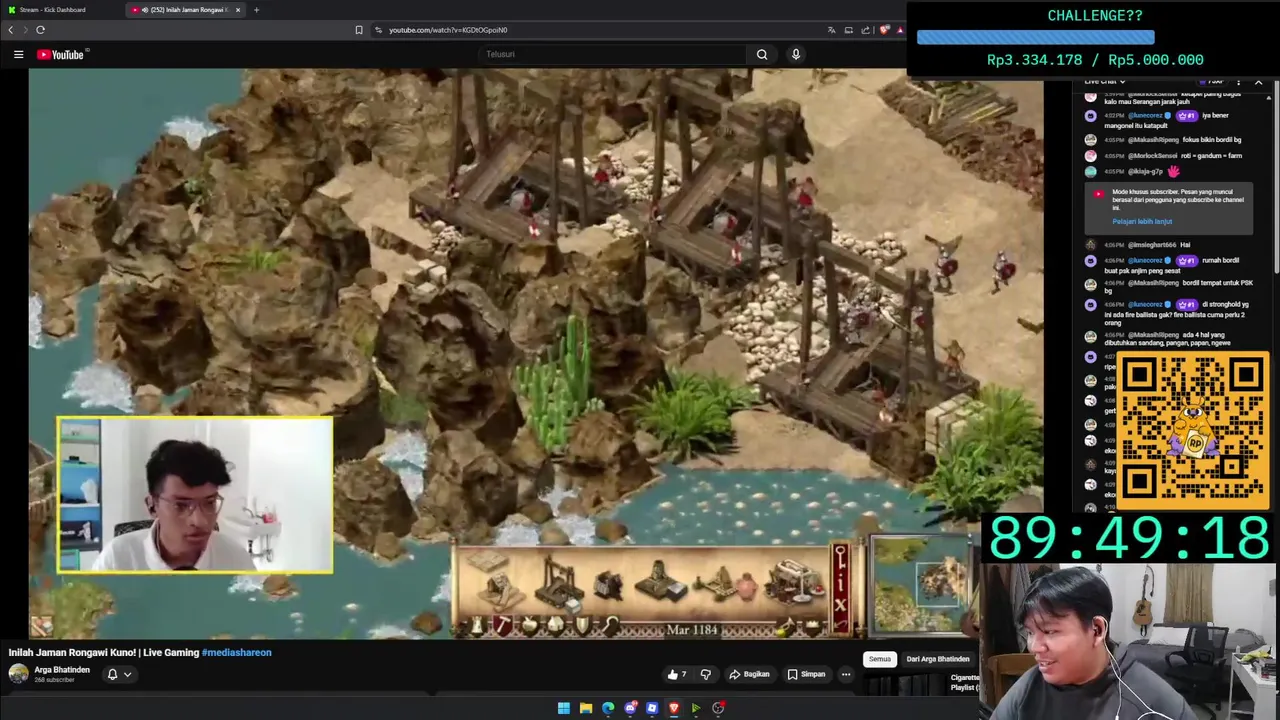Open File Explorer from the taskbar
Image resolution: width=1280 pixels, height=720 pixels.
click(586, 708)
